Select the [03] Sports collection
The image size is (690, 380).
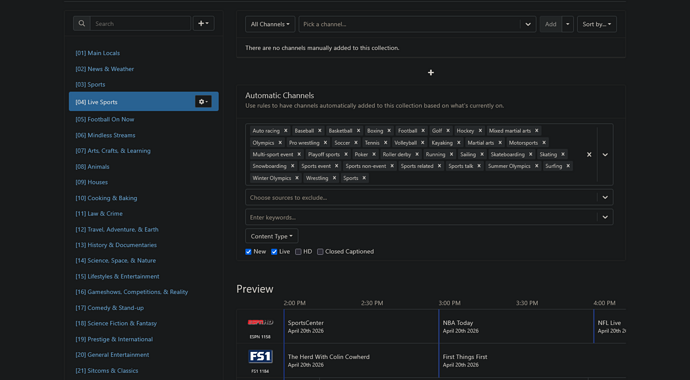[90, 84]
